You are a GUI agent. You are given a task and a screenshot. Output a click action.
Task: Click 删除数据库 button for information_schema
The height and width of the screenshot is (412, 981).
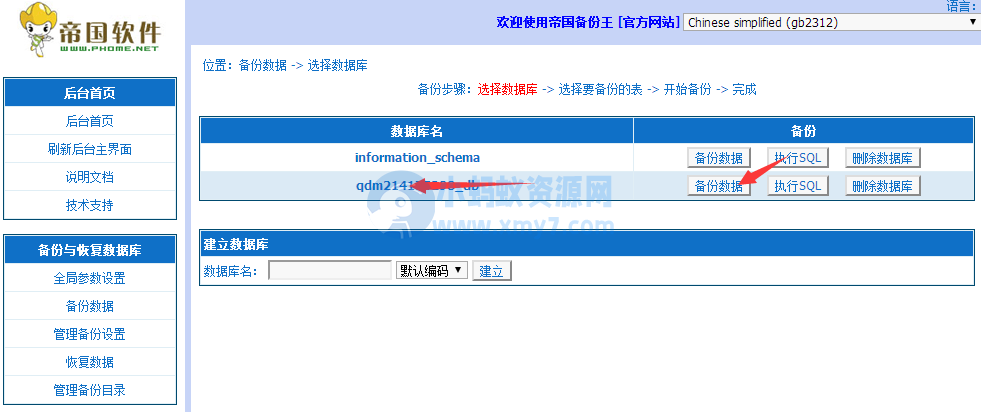pyautogui.click(x=882, y=158)
